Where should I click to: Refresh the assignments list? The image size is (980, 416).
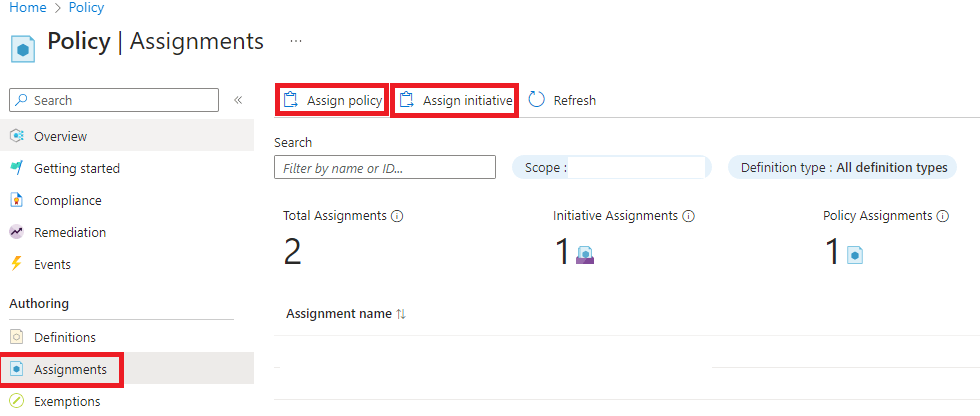click(x=562, y=100)
